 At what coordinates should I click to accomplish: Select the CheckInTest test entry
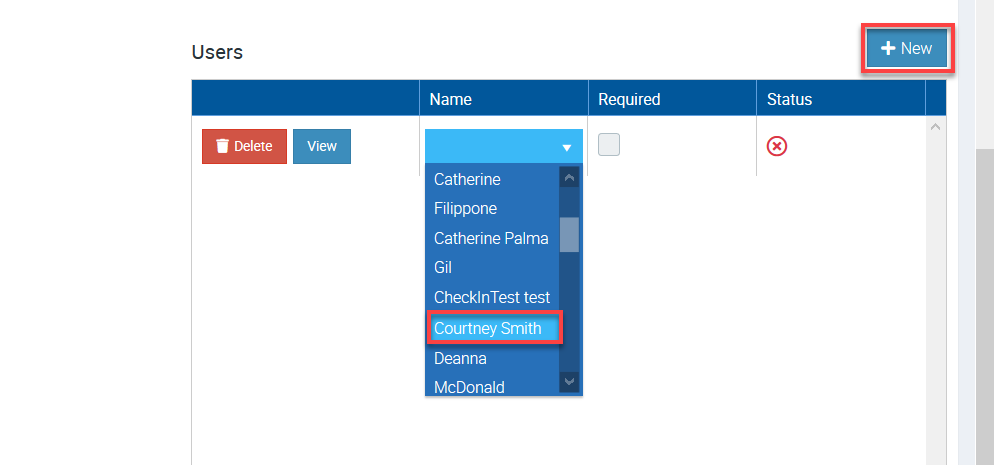pos(492,298)
